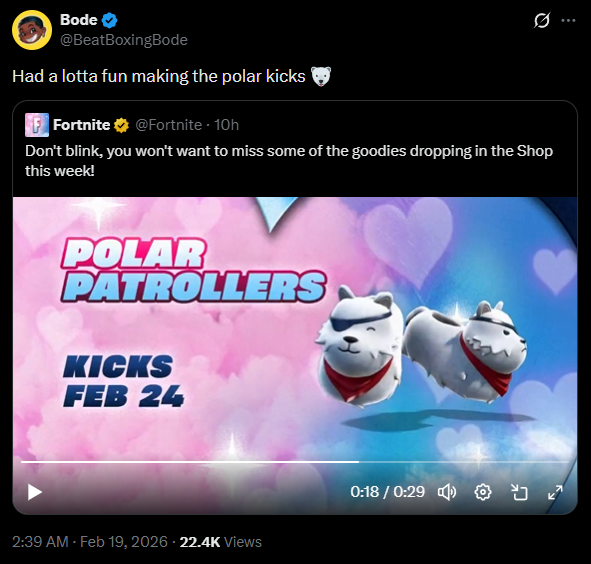Open video settings gear
This screenshot has width=591, height=564.
[483, 492]
